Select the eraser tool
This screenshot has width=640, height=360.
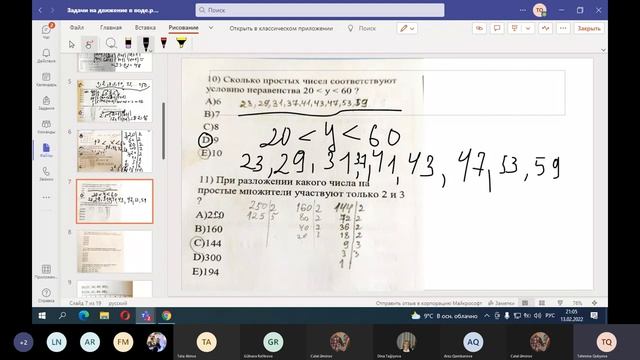[128, 43]
